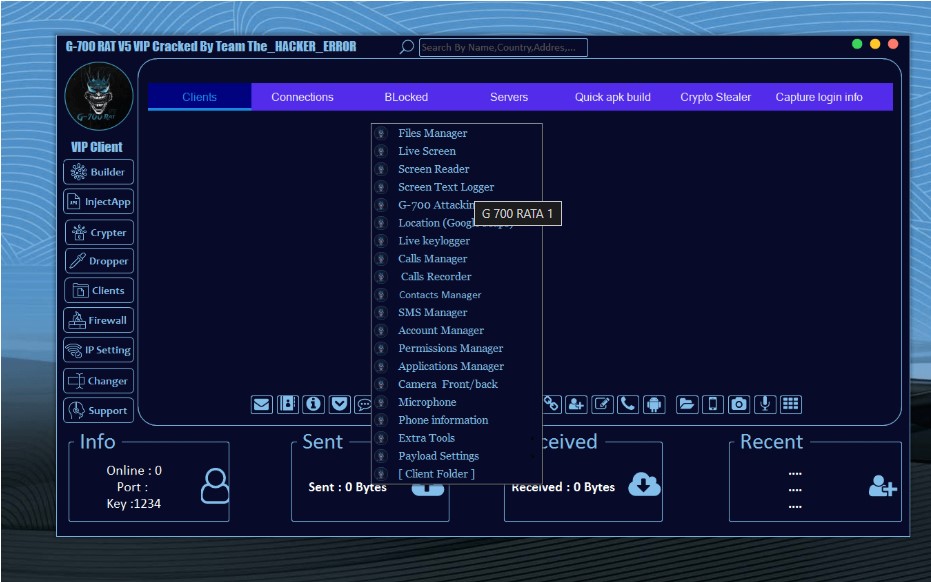Click the add-user icon in Recent panel

(x=882, y=486)
